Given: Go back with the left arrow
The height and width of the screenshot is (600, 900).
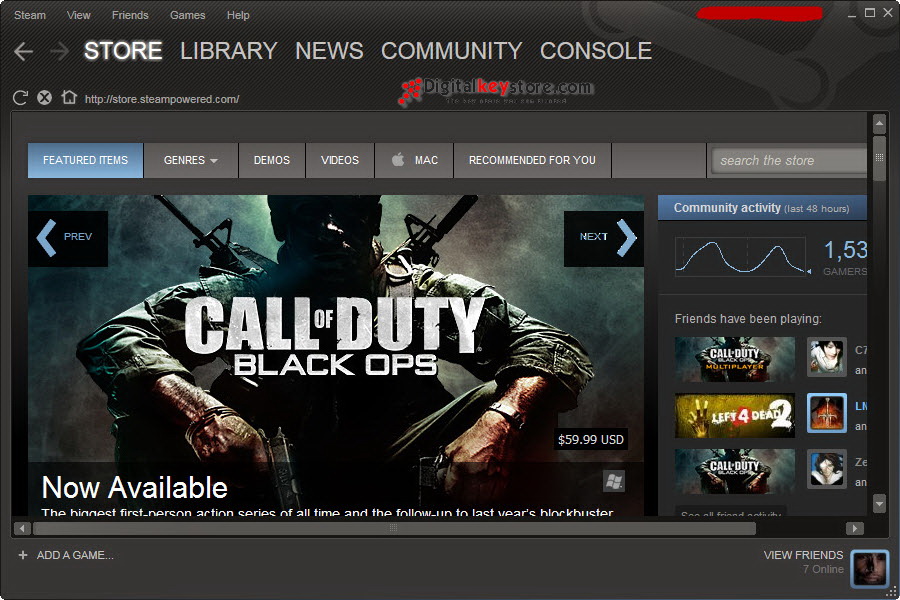Looking at the screenshot, I should click(24, 52).
